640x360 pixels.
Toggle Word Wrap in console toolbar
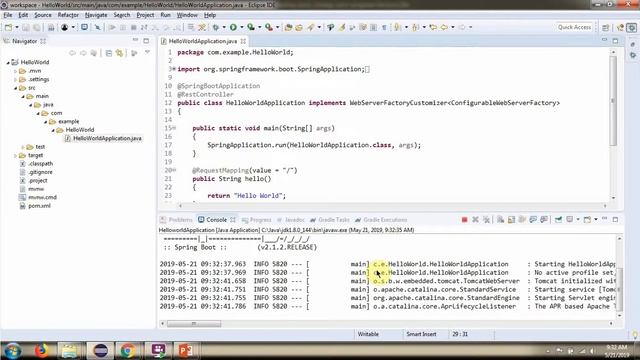point(522,220)
